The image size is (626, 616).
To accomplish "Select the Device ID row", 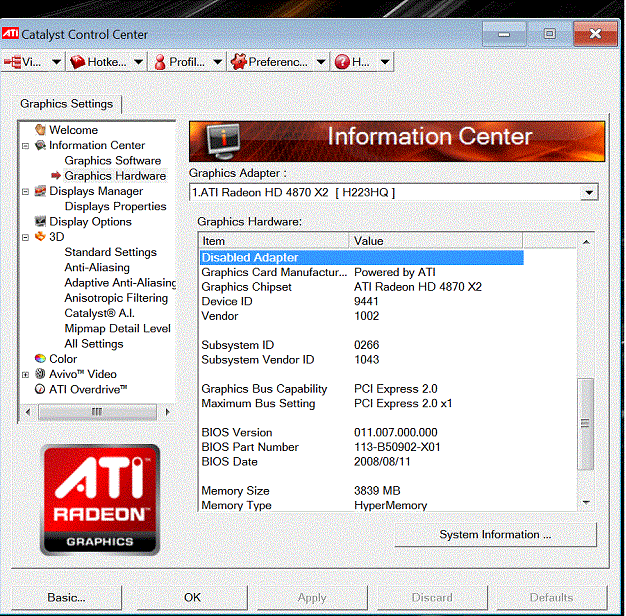I will (x=362, y=301).
